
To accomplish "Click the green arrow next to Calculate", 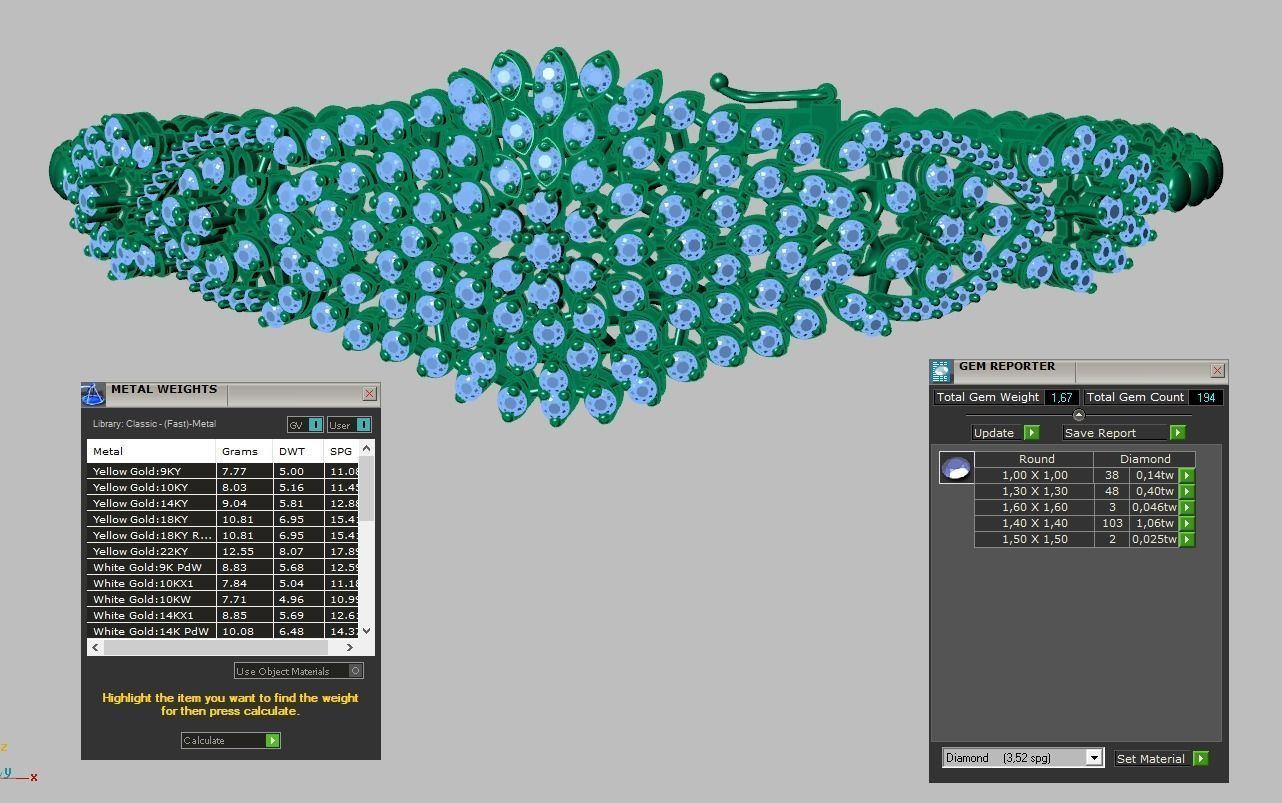I will 272,741.
